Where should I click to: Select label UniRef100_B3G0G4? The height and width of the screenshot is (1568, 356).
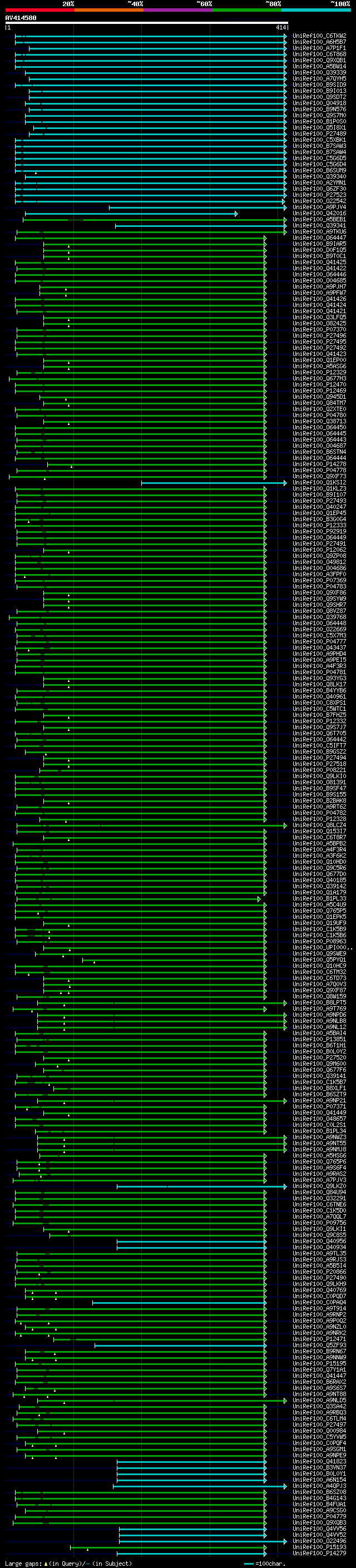tap(319, 519)
